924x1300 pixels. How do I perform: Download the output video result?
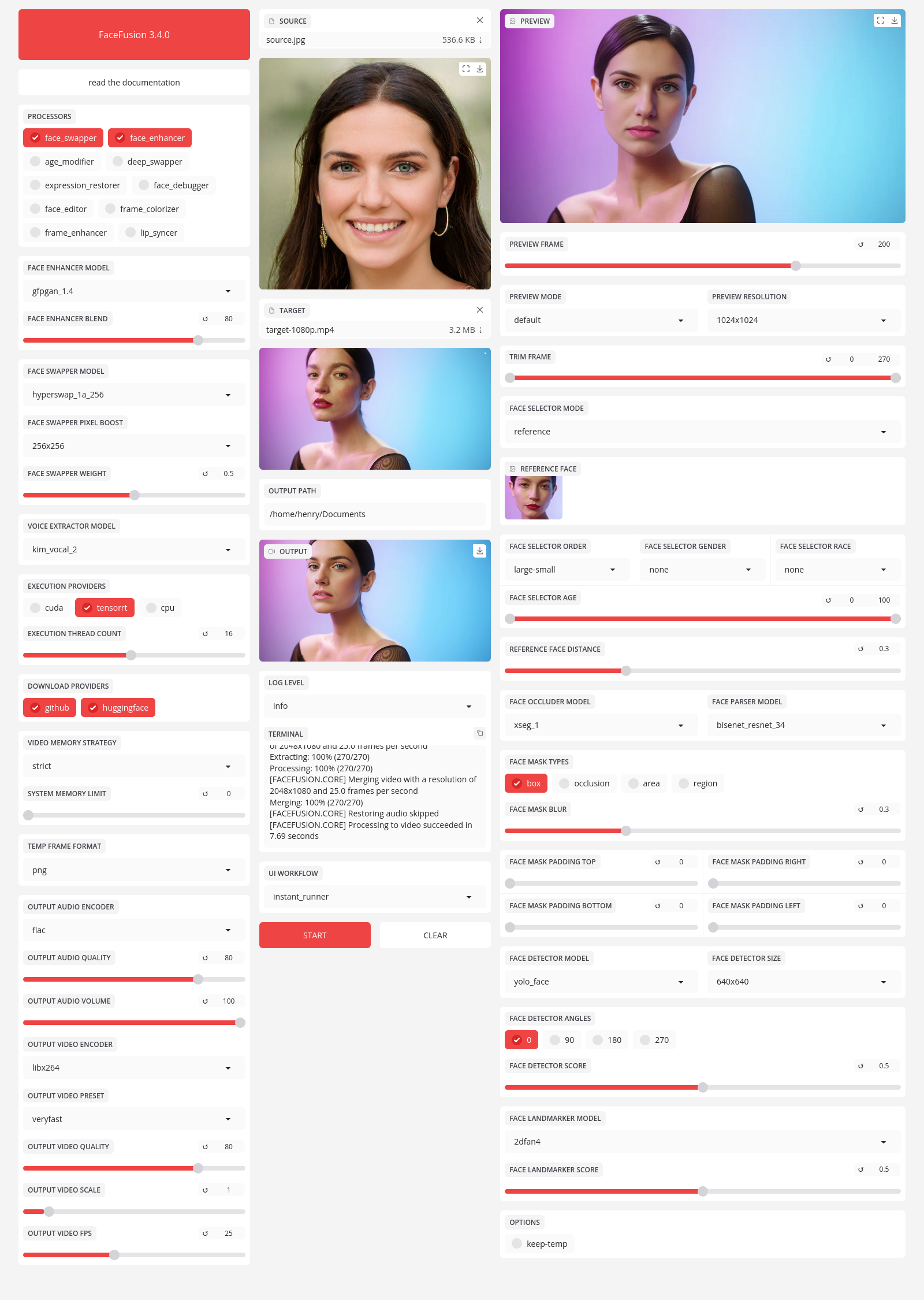point(479,551)
